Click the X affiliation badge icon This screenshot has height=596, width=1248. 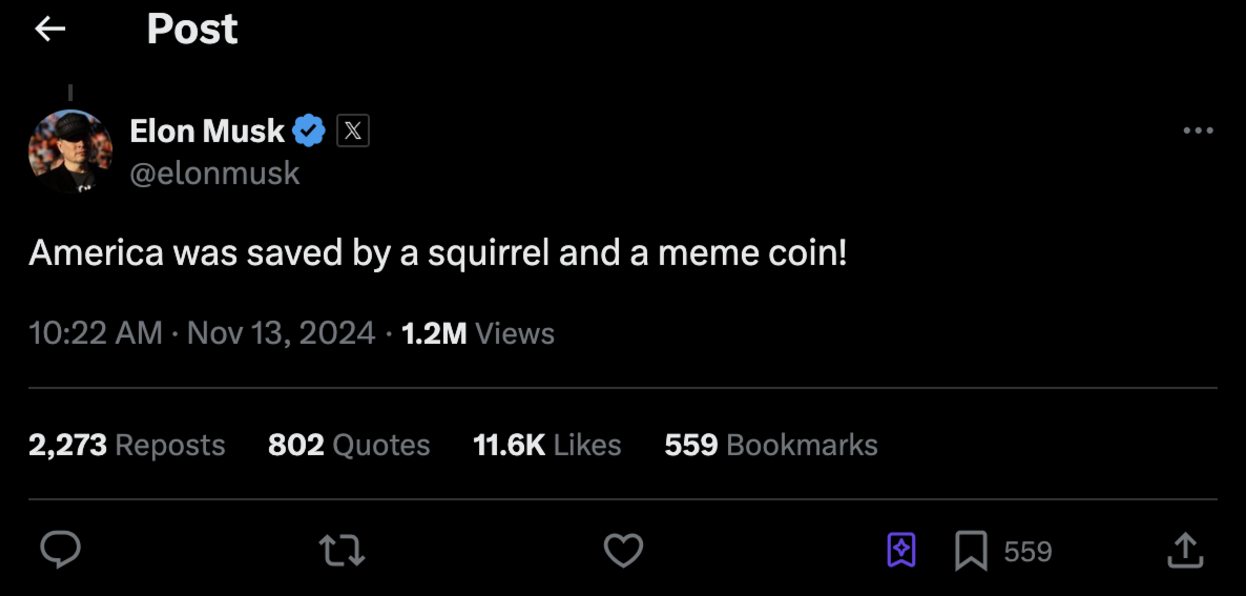[353, 131]
